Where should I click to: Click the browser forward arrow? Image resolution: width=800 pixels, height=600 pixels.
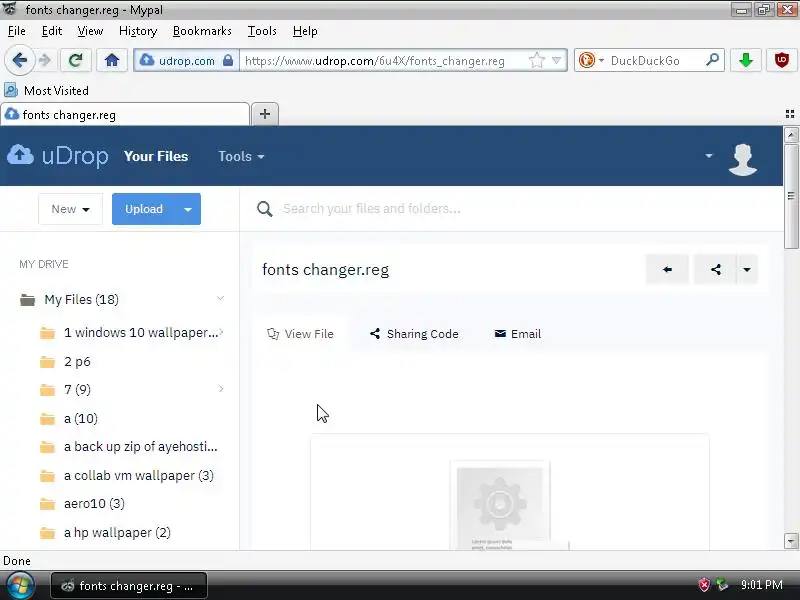click(45, 61)
